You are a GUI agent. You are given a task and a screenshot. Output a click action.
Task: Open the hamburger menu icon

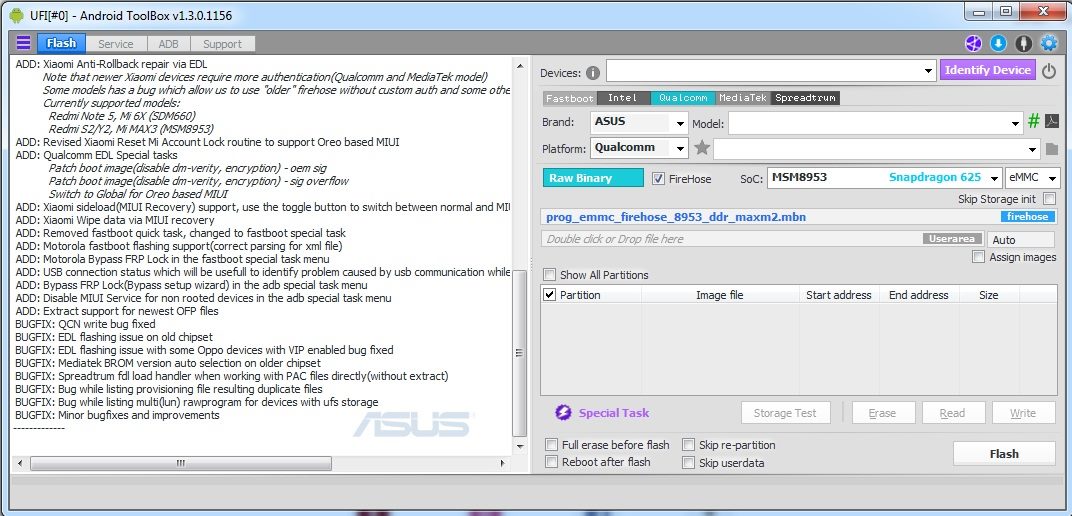[23, 43]
